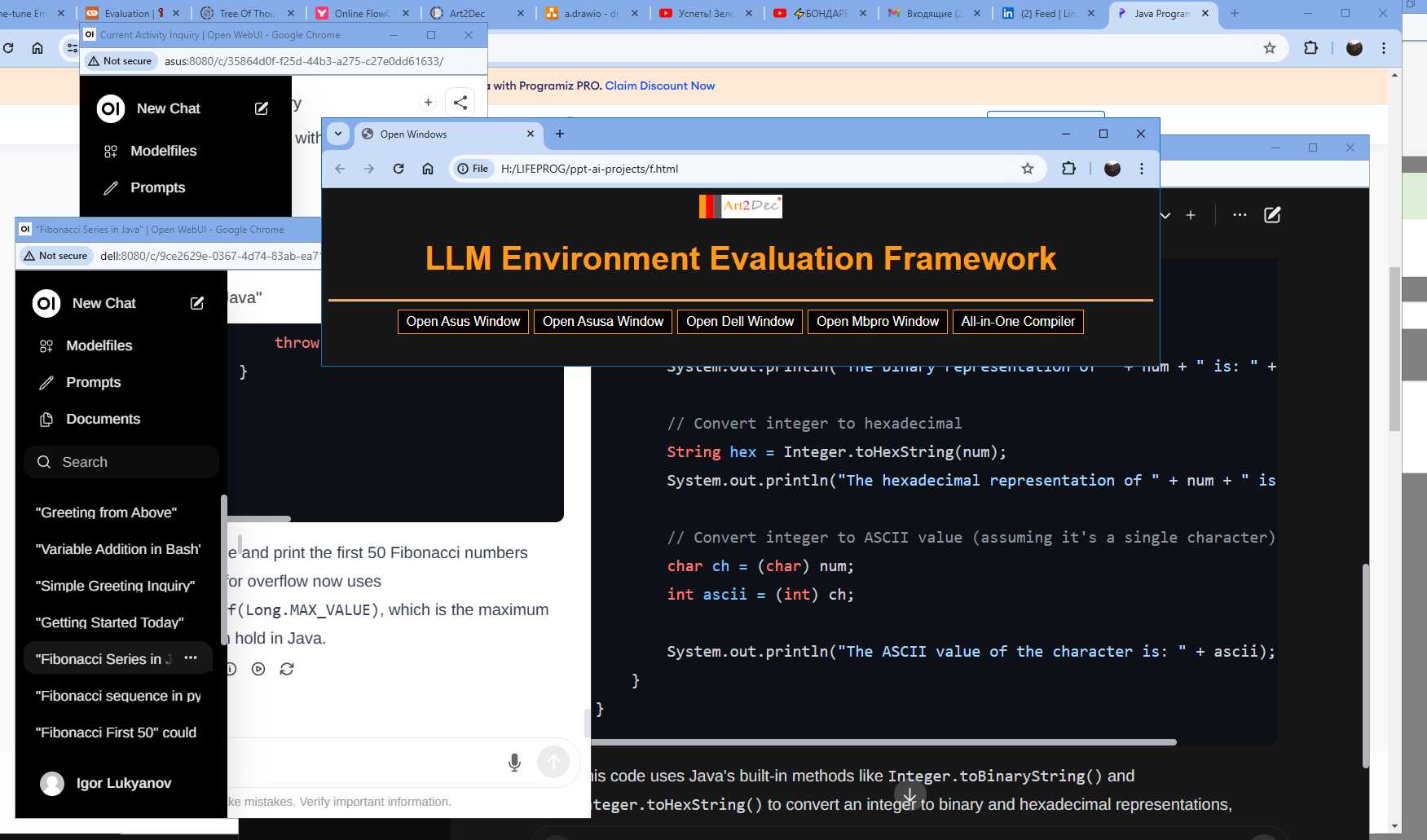Open the tab search chevron in Open Windows browser
Screen dimensions: 1427x840
tap(337, 134)
